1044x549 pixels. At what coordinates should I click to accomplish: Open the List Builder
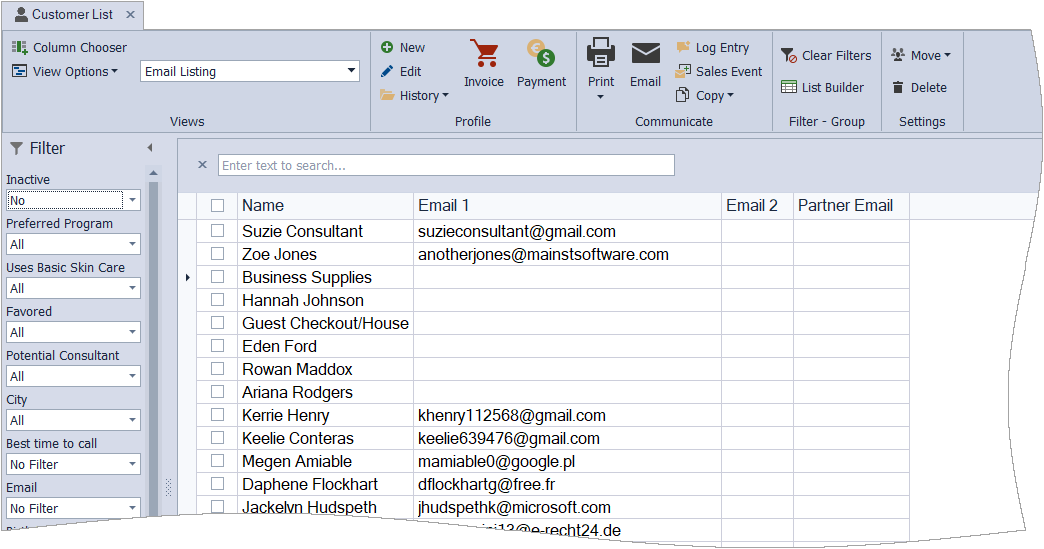click(x=822, y=87)
